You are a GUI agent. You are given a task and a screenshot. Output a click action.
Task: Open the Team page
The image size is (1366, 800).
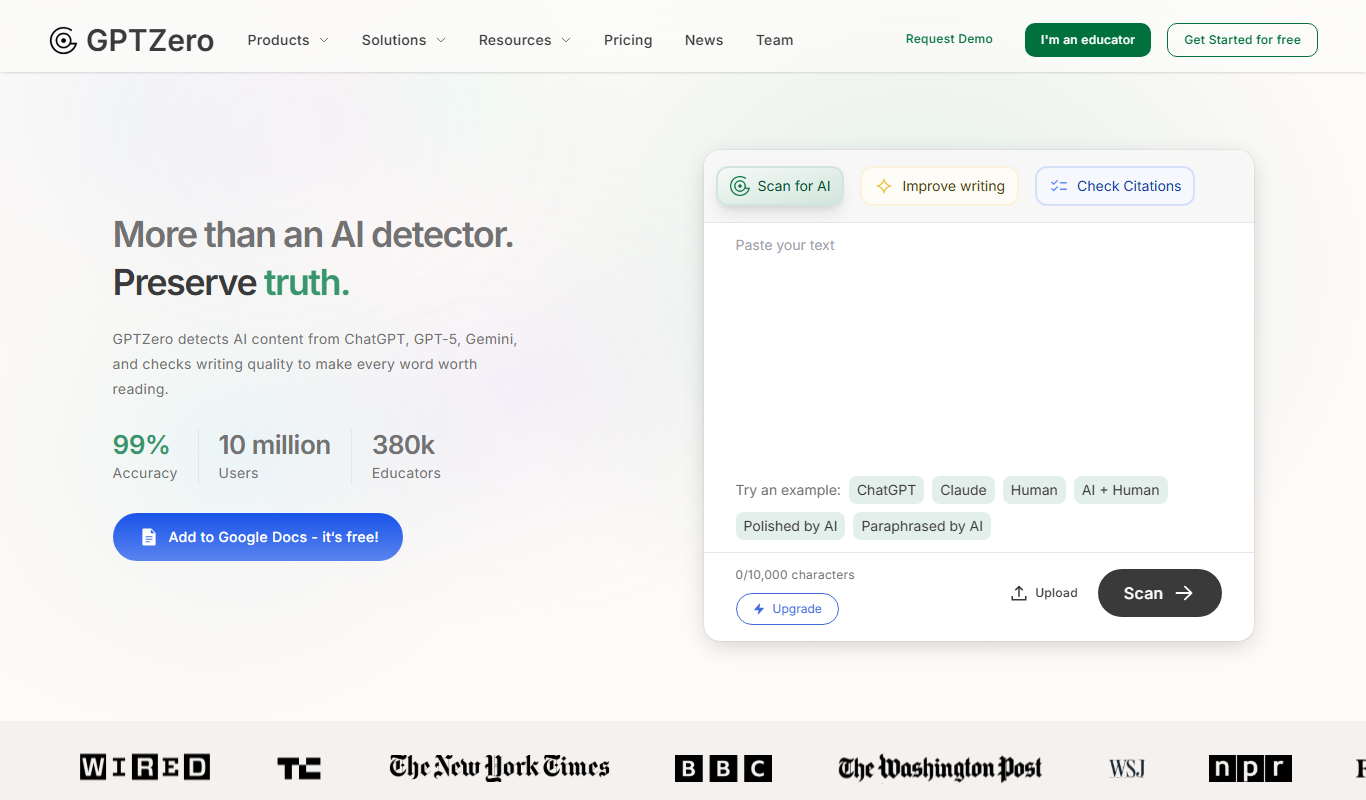pyautogui.click(x=774, y=40)
